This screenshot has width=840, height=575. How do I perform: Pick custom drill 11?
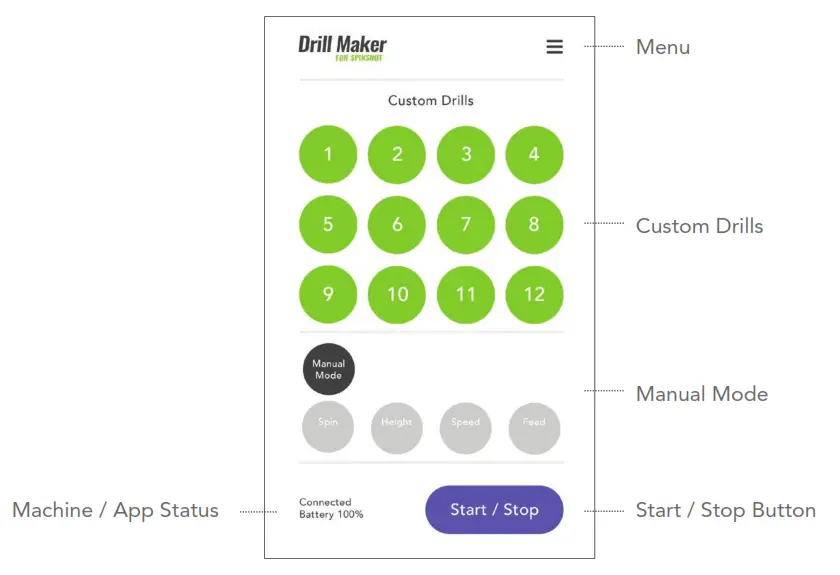(466, 295)
